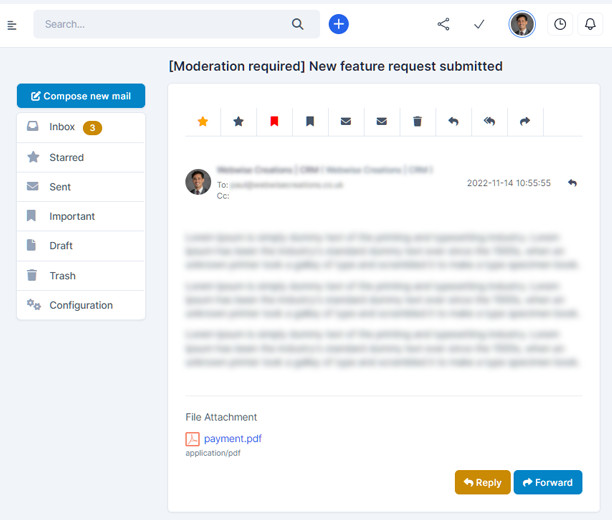
Task: Click the File Attachment heading
Action: tap(221, 417)
